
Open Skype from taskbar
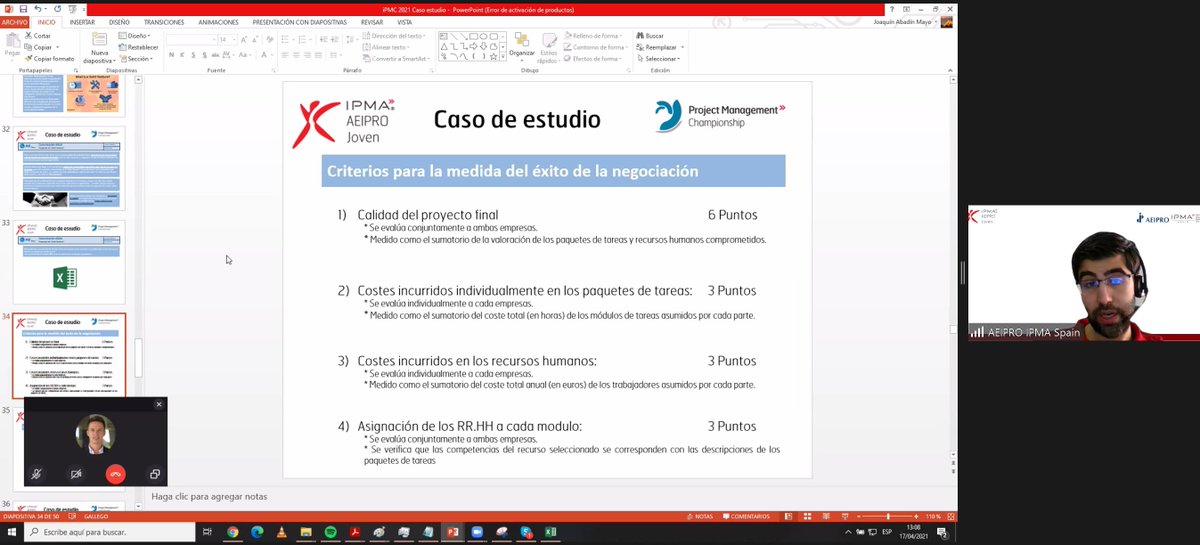point(525,532)
